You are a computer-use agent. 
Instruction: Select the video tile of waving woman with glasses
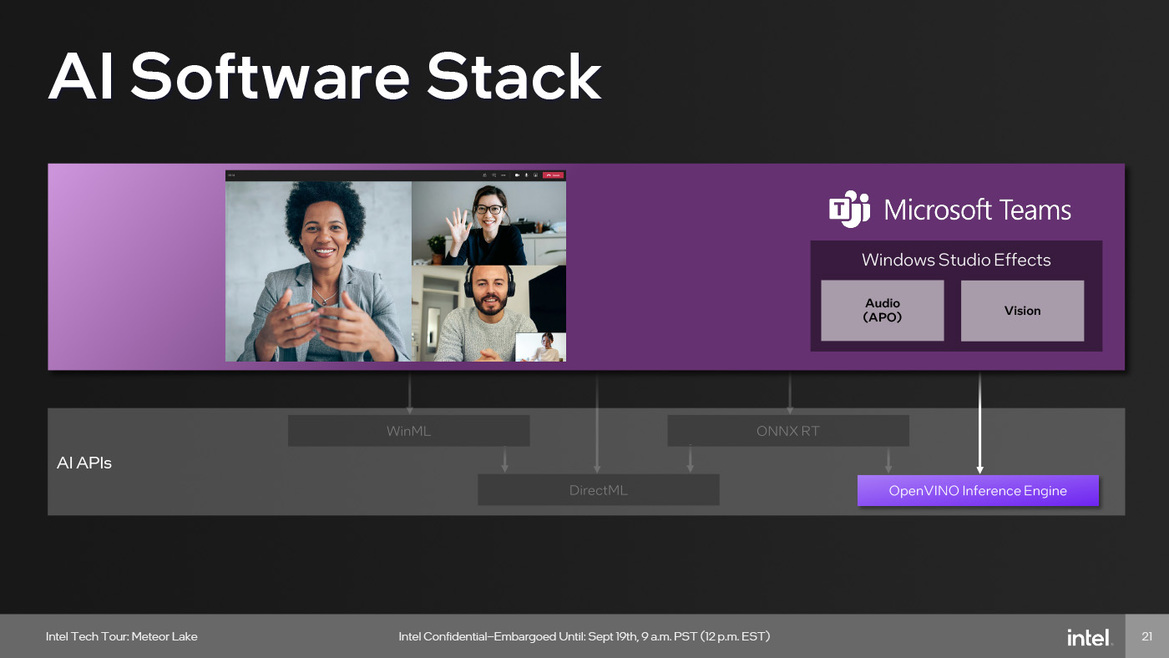[x=489, y=223]
